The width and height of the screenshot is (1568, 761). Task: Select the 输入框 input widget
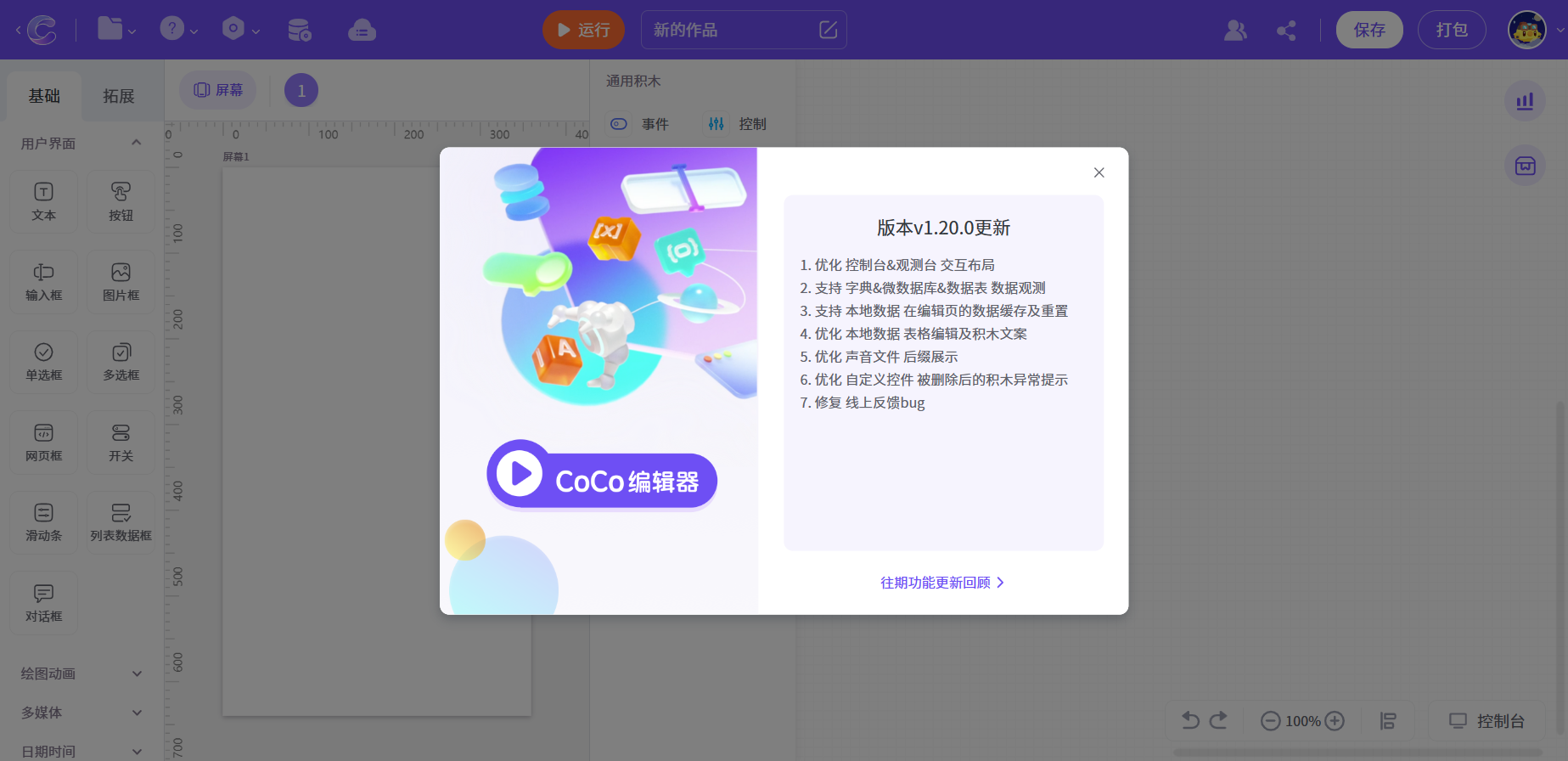44,282
